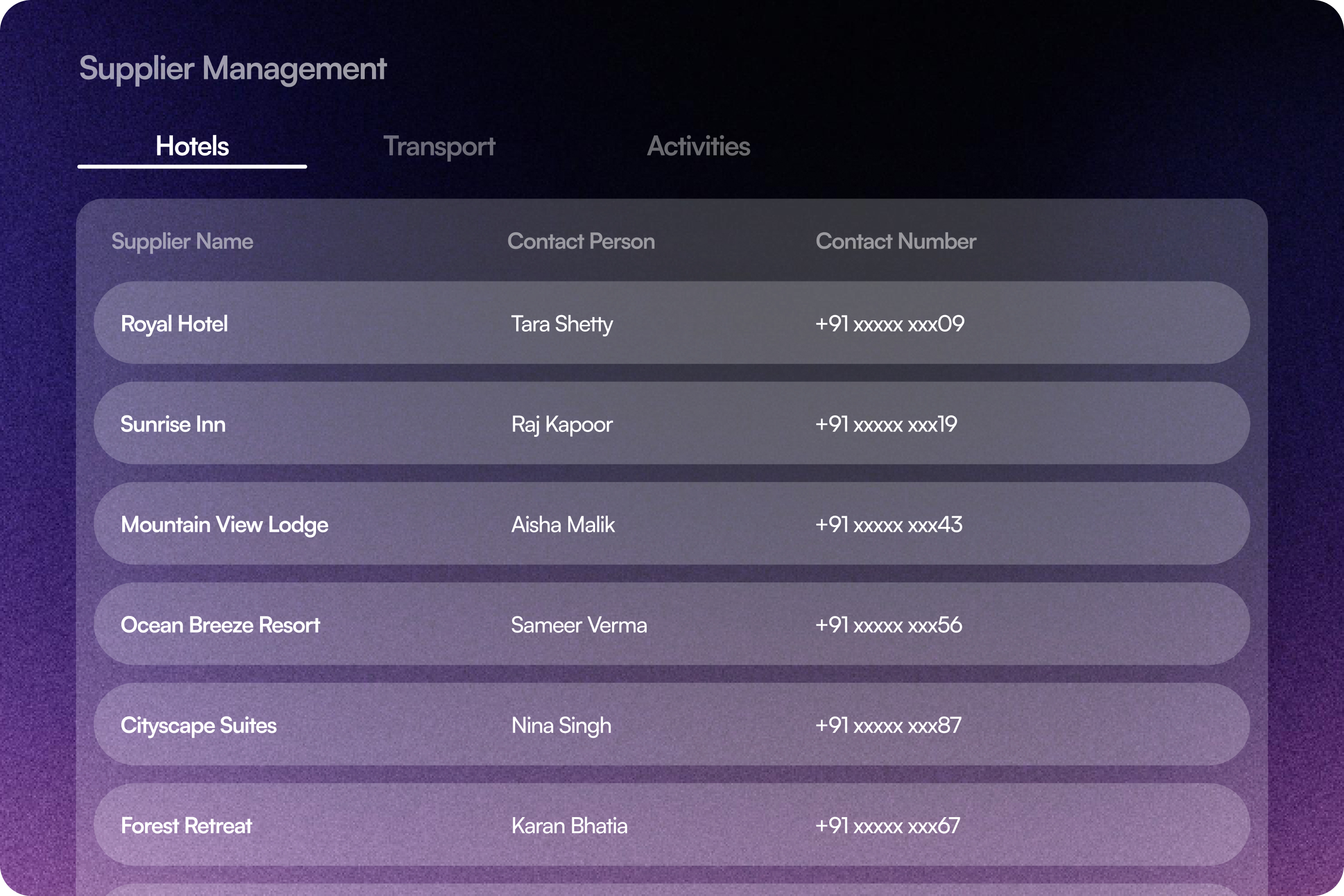Image resolution: width=1344 pixels, height=896 pixels.
Task: Select Aisha Malik's contact name
Action: (x=563, y=524)
